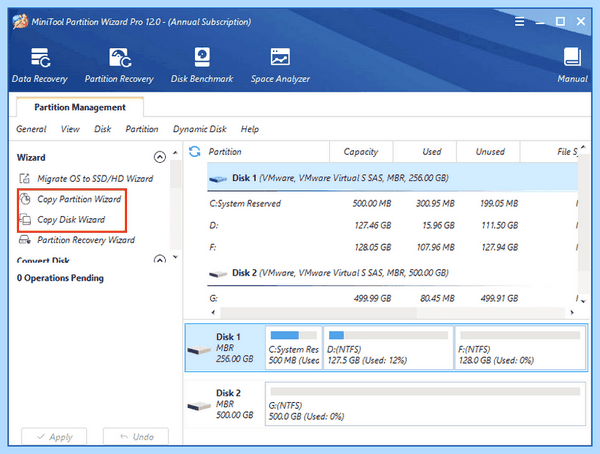Viewport: 600px width, 454px height.
Task: Select D: partition row
Action: [392, 225]
